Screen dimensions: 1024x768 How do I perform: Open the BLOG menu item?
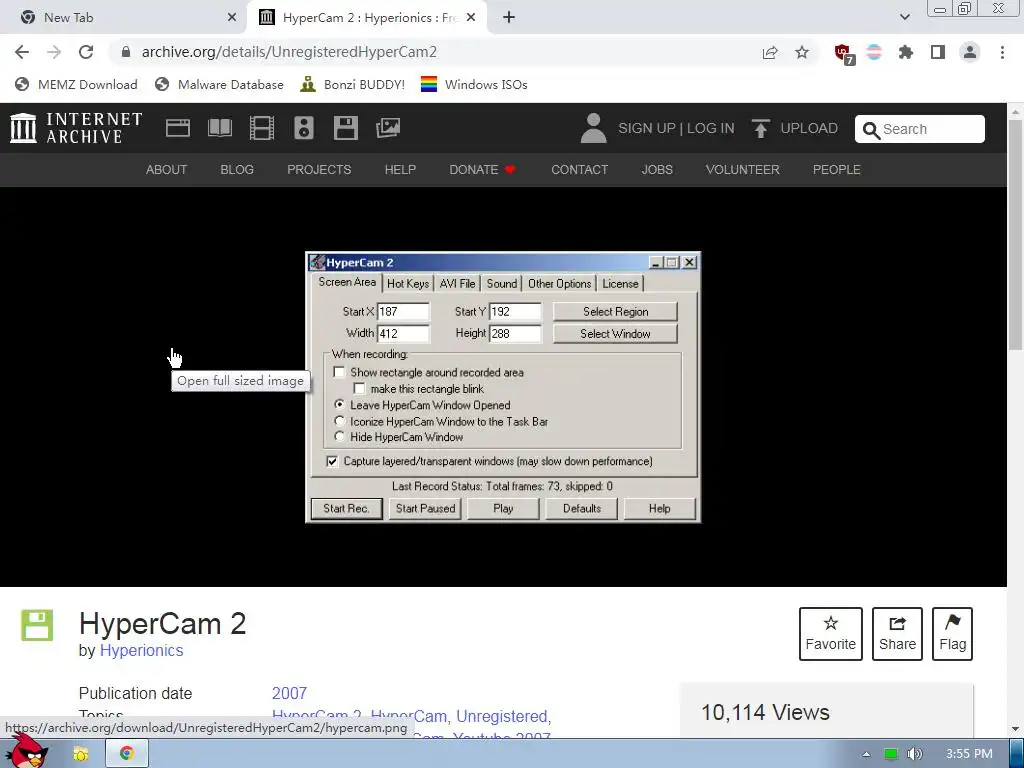(237, 170)
